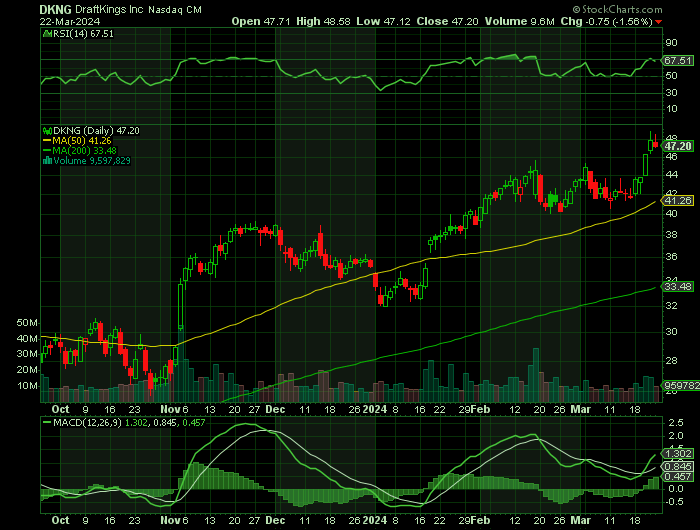Click the Low 47.12 value
Viewport: 700px width, 530px height.
[x=383, y=21]
